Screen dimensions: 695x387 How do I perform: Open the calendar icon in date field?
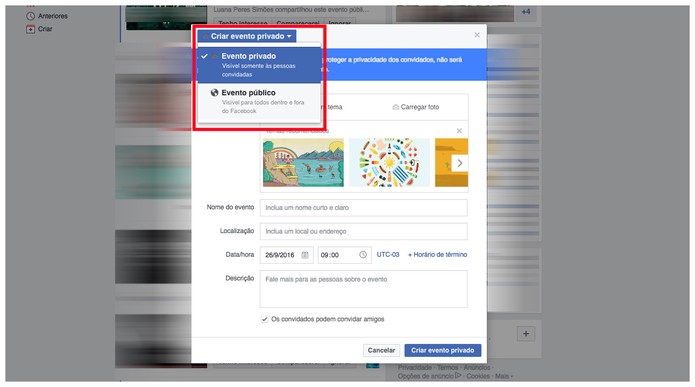coord(305,255)
